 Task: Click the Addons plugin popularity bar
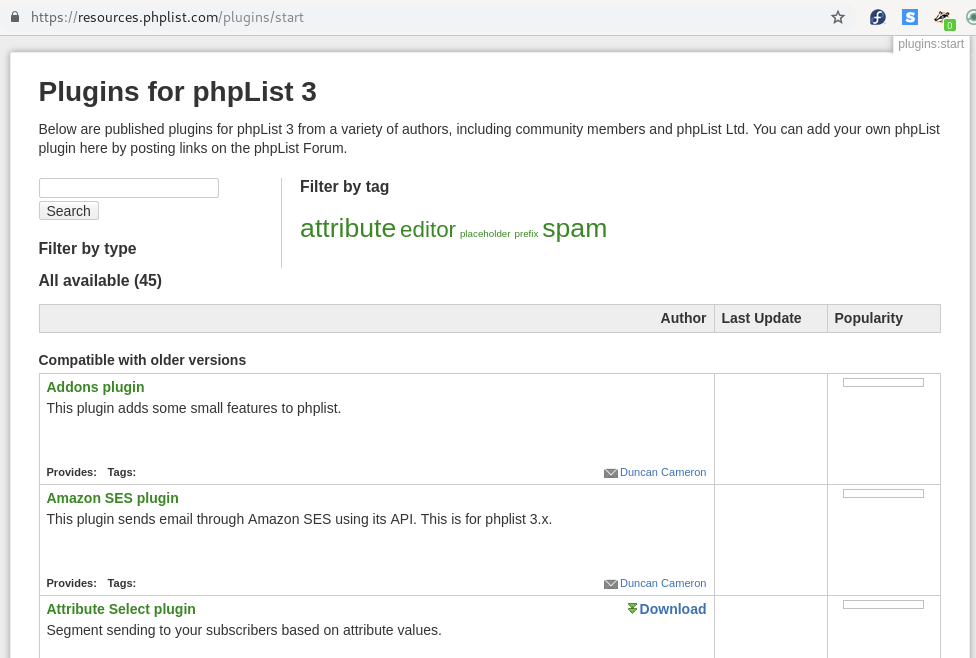[x=883, y=382]
